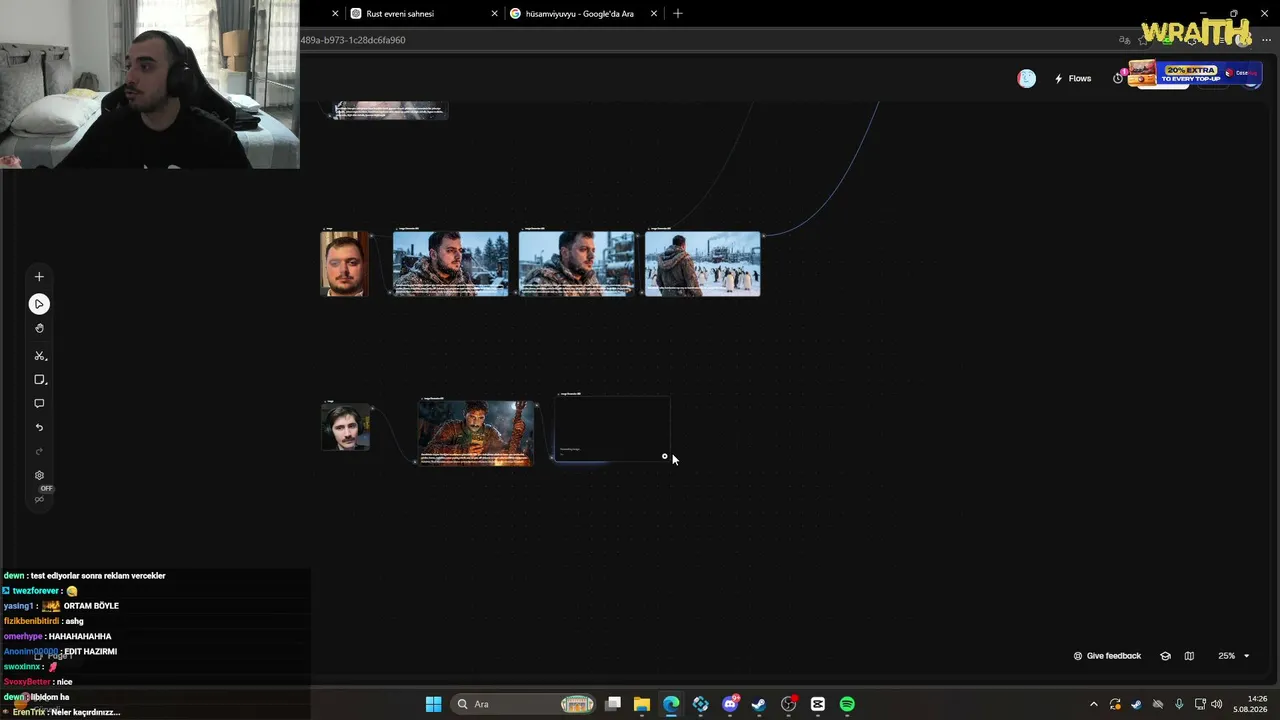
Task: Select the warrior by fire image node
Action: pos(475,433)
